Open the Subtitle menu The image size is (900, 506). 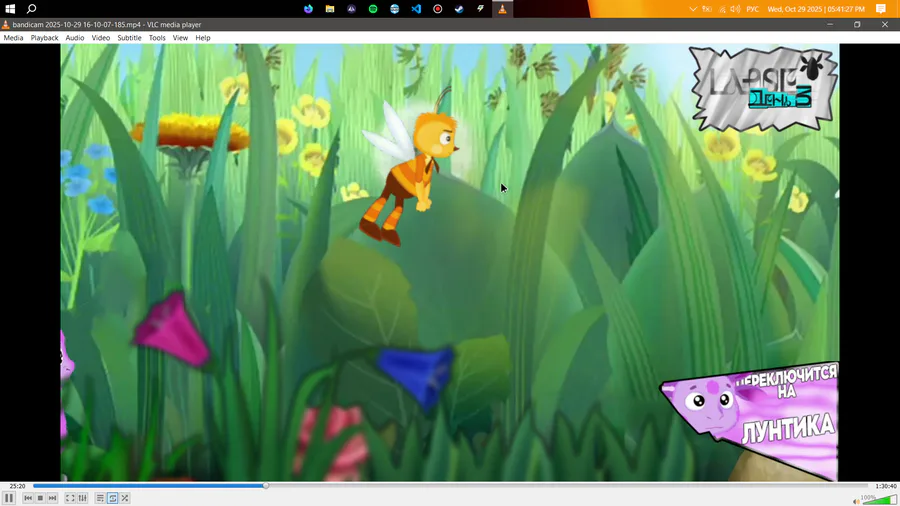129,38
